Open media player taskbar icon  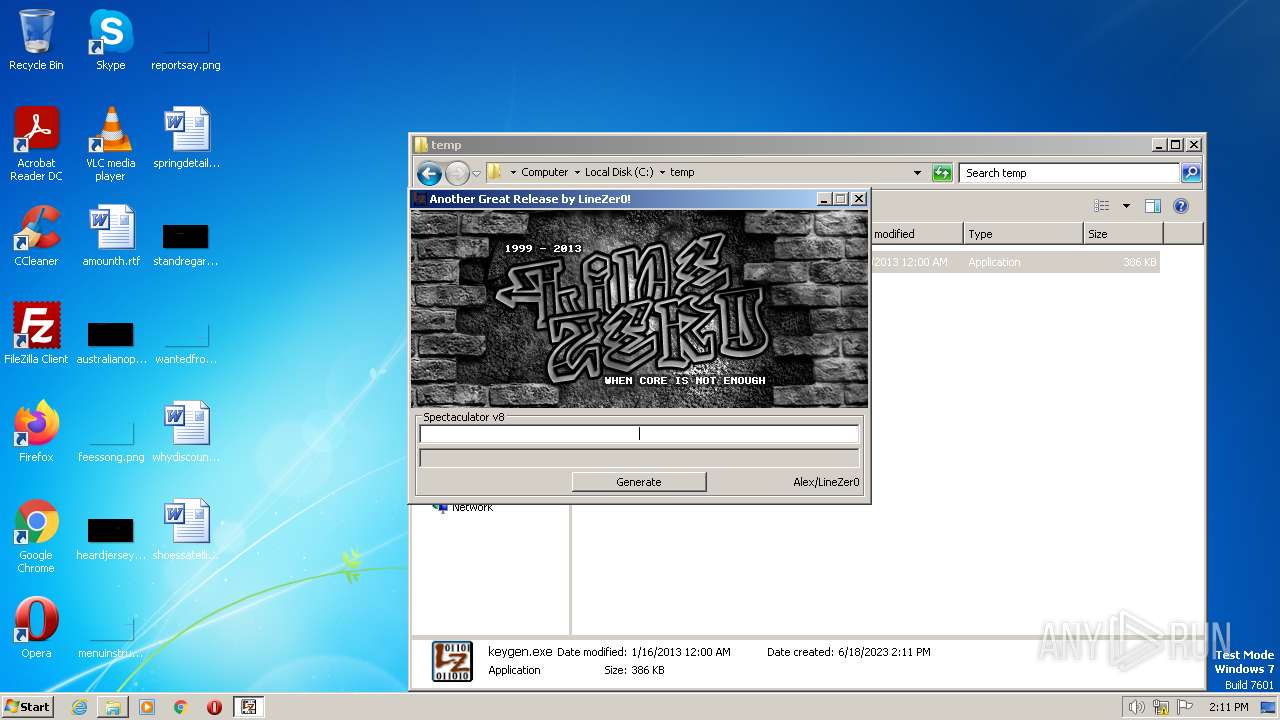point(147,707)
